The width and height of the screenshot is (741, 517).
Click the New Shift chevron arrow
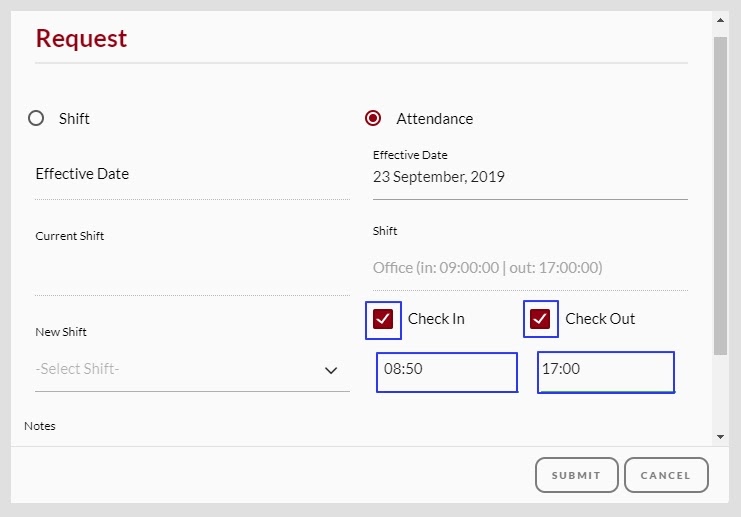[331, 370]
